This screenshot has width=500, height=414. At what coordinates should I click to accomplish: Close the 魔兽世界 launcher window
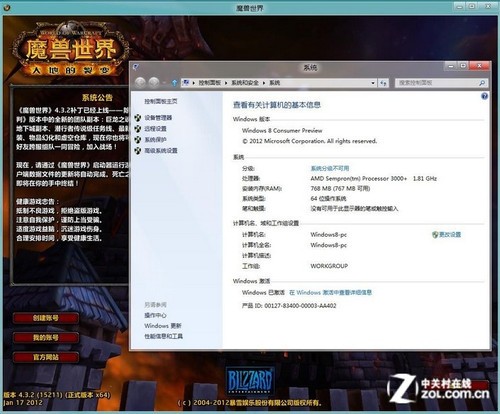(x=488, y=6)
